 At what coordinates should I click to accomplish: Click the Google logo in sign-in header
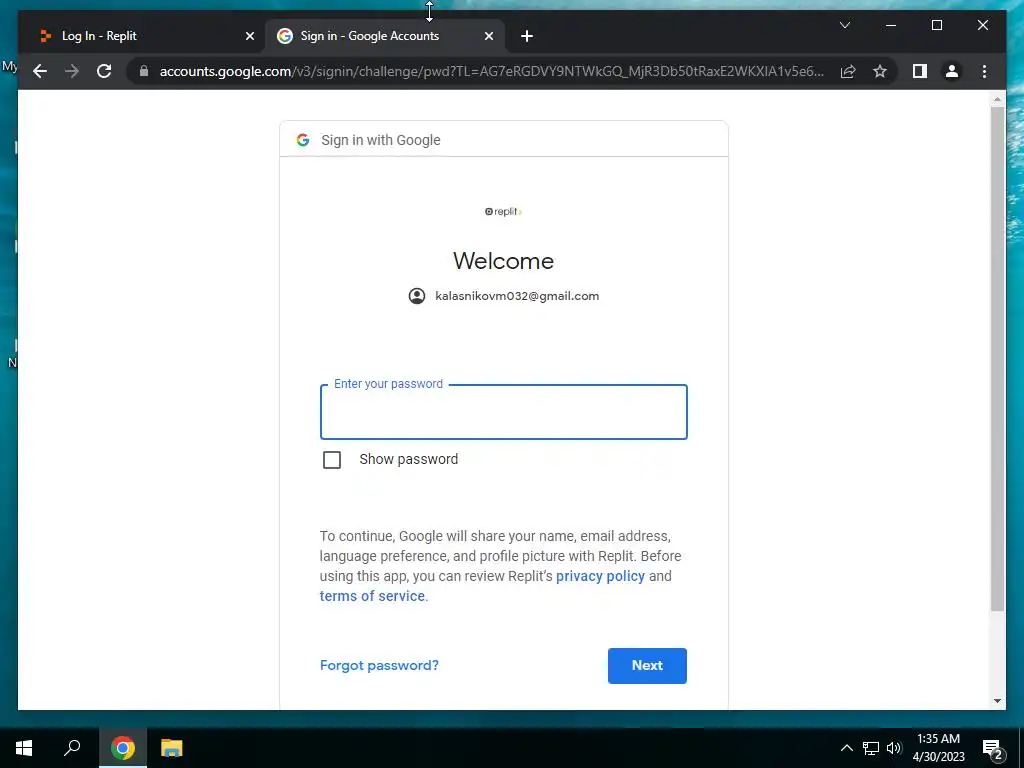pos(302,140)
